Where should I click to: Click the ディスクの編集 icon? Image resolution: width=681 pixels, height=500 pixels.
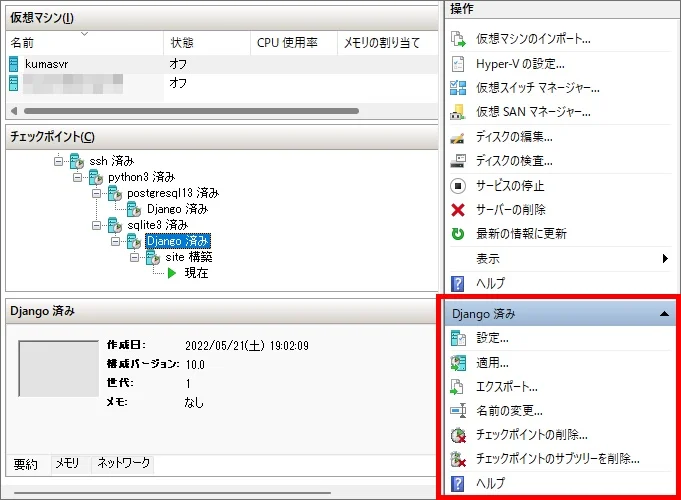[459, 137]
